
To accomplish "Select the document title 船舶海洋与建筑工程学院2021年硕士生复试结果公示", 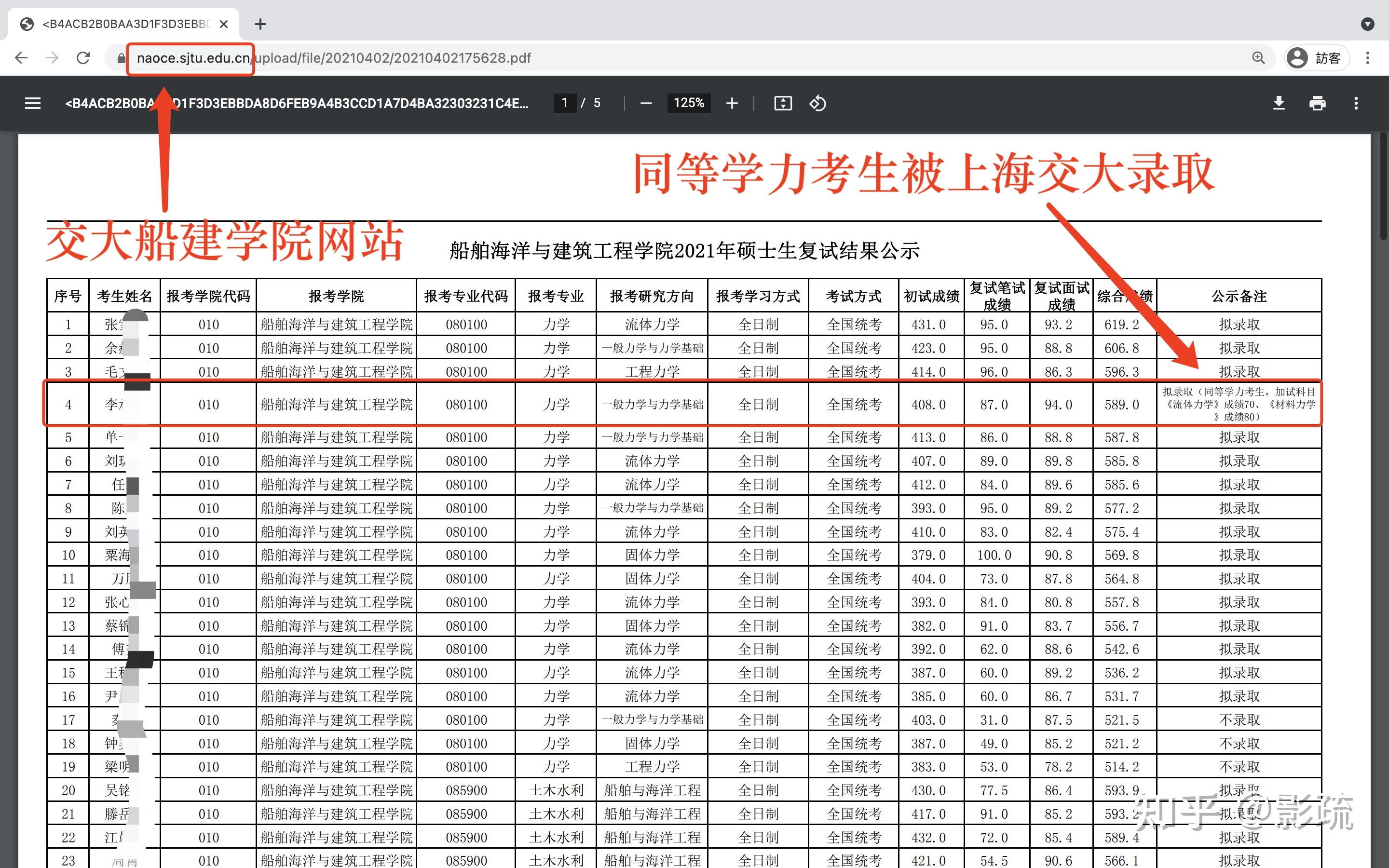I will [x=684, y=251].
